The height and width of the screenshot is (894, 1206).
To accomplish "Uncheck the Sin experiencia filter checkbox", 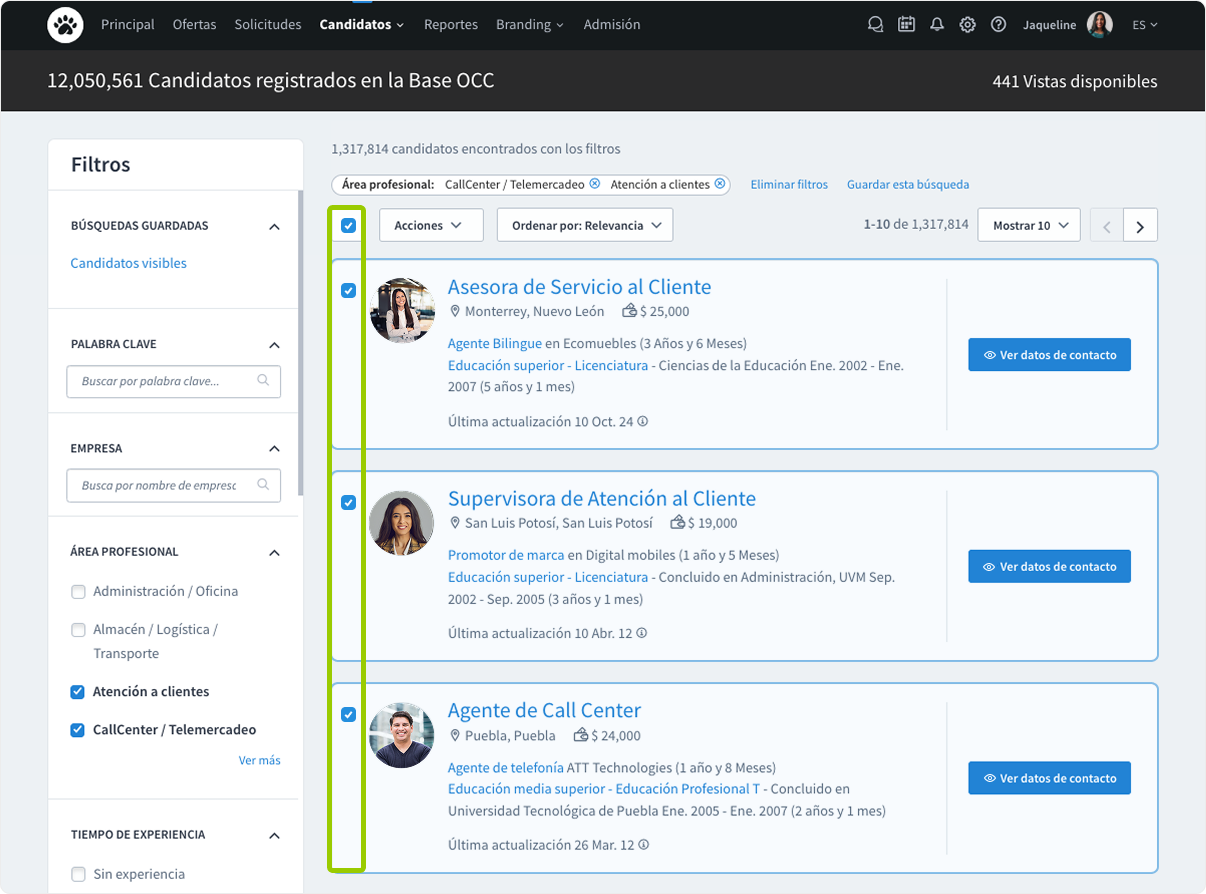I will 78,875.
